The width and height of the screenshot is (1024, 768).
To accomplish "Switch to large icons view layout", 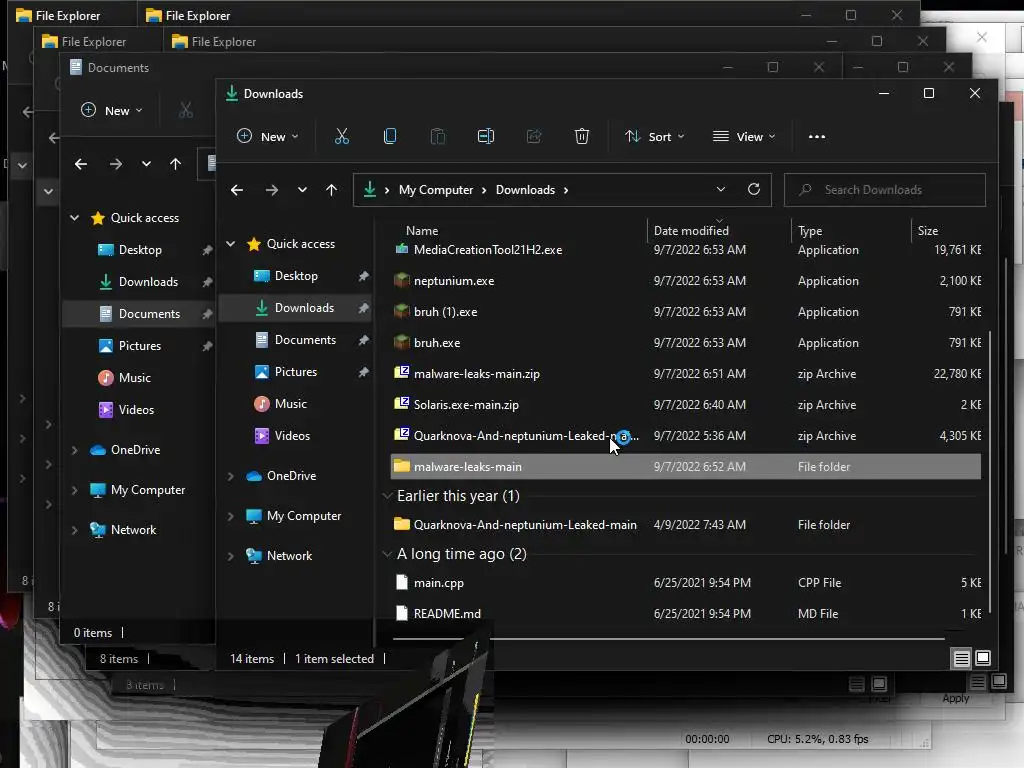I will coord(983,658).
